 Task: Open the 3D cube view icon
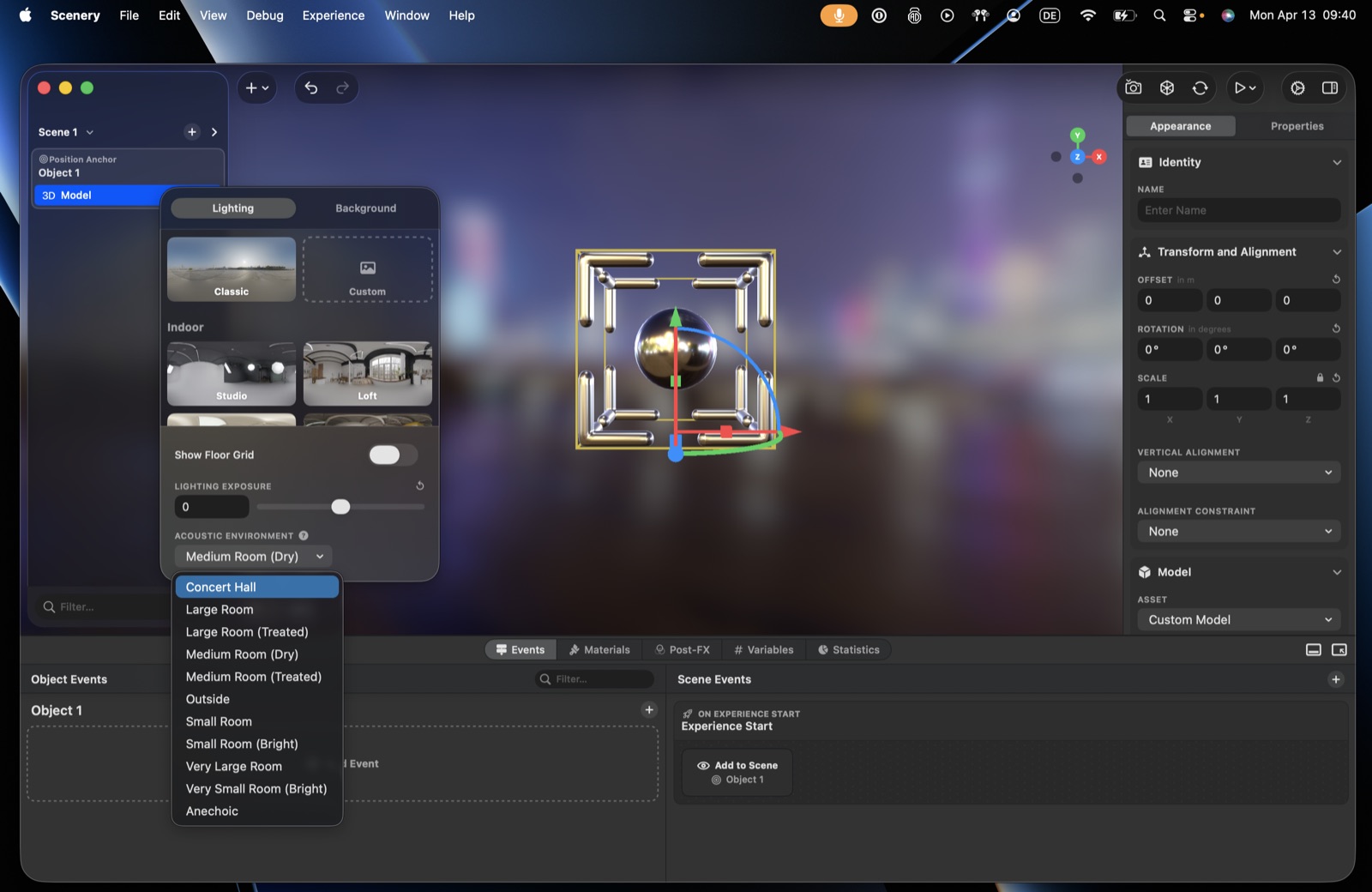1167,87
